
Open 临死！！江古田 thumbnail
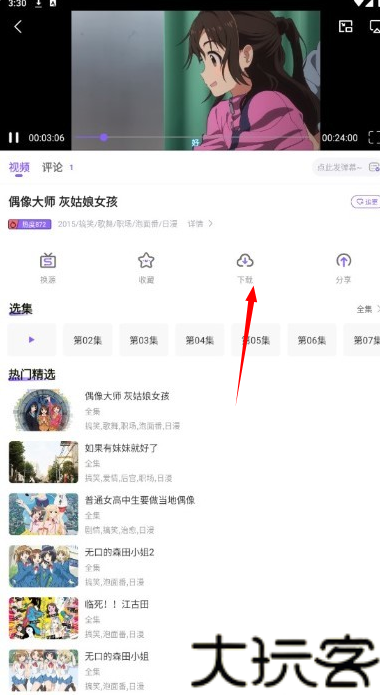point(43,618)
